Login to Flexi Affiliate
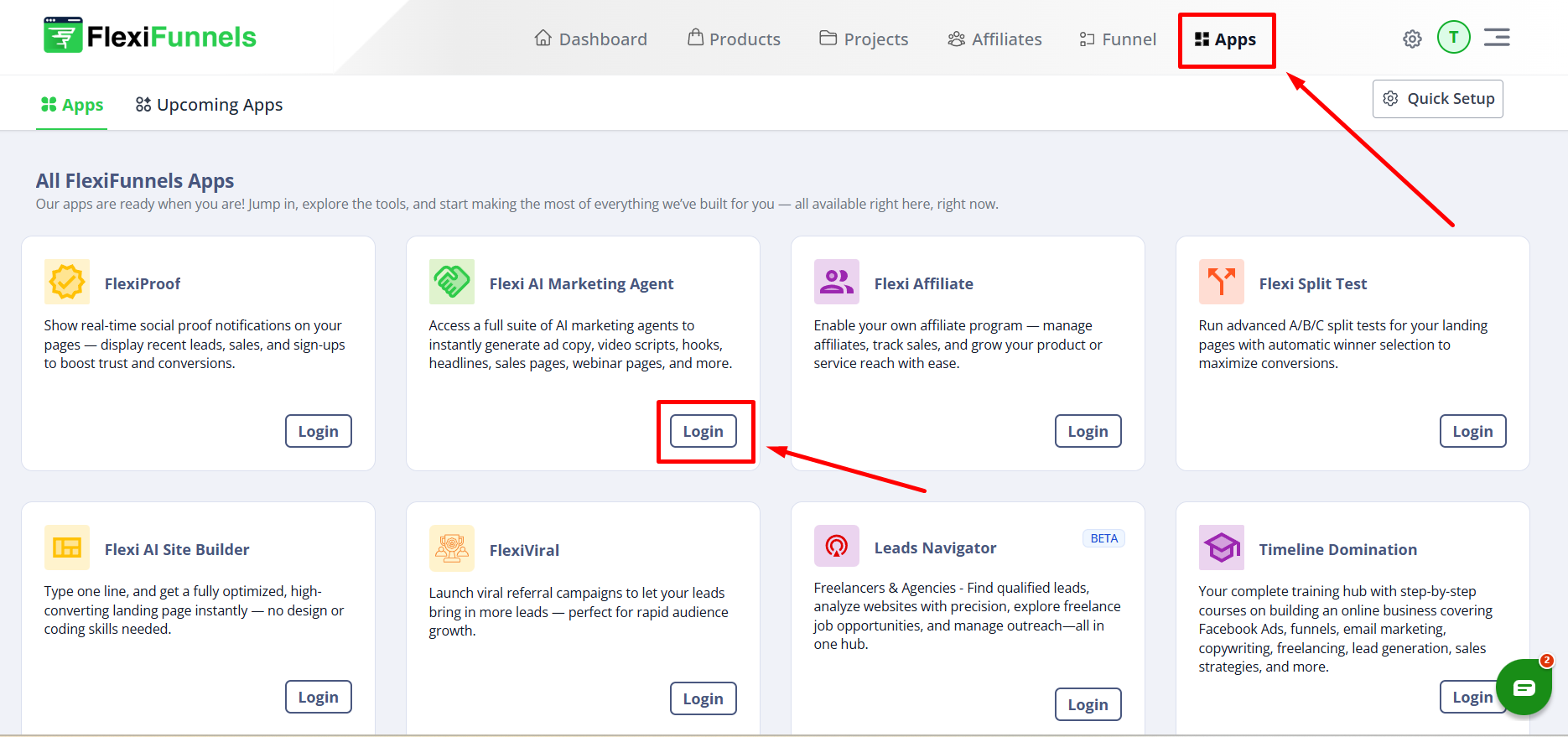The height and width of the screenshot is (737, 1568). tap(1088, 431)
